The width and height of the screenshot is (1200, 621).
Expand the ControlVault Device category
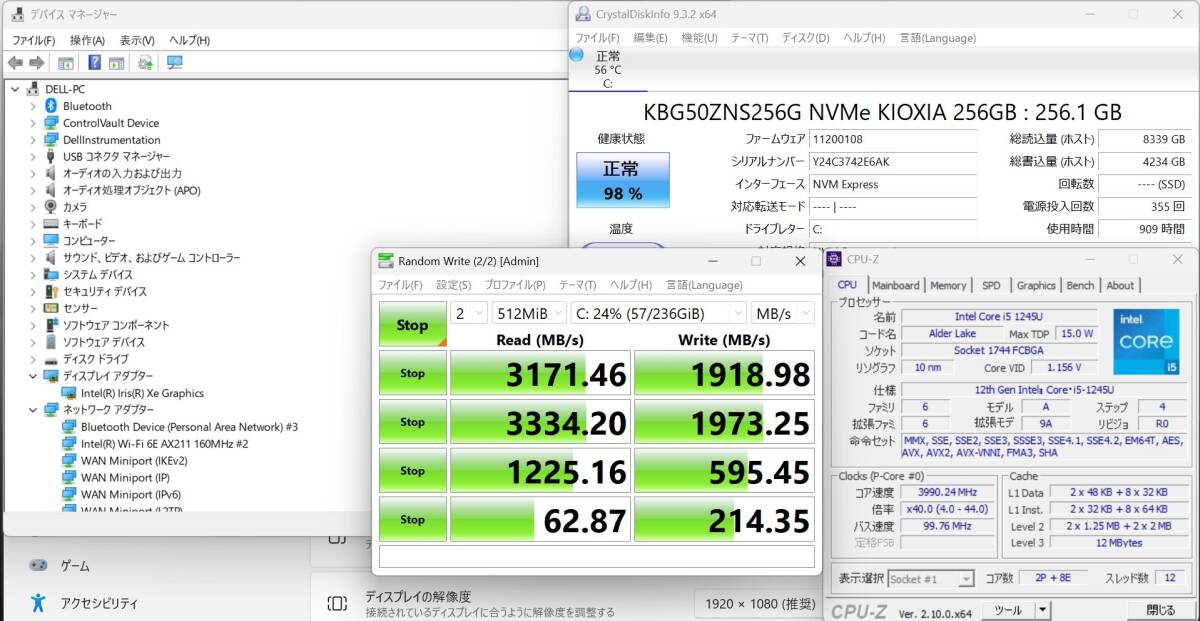(33, 123)
